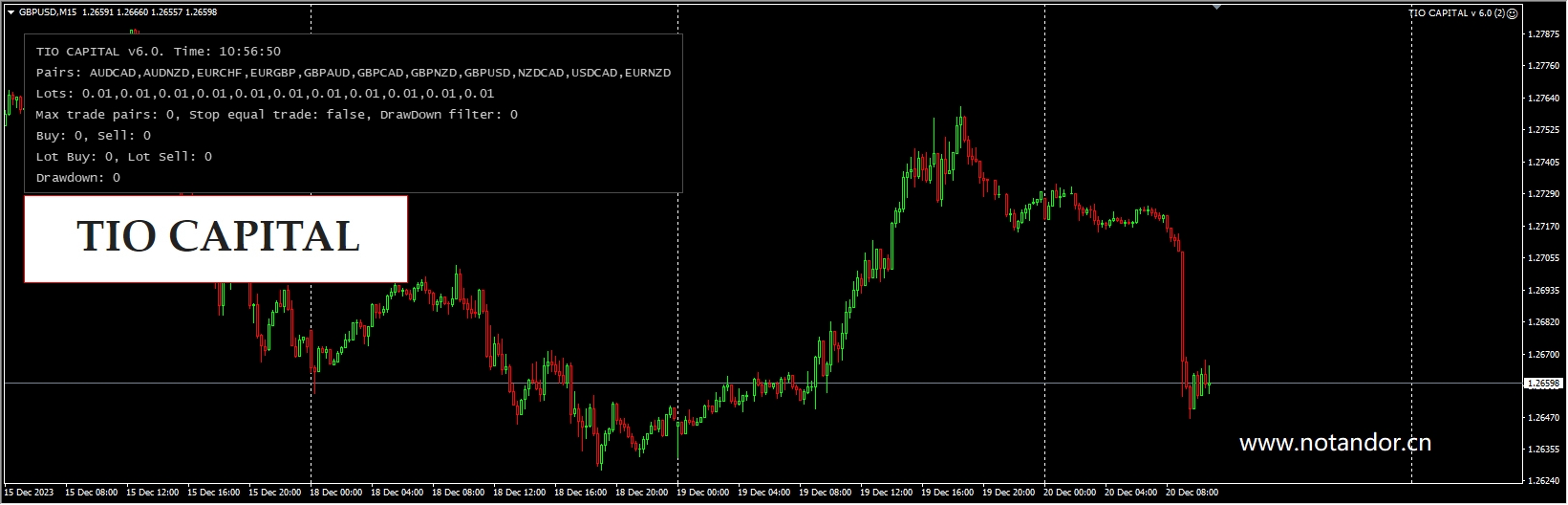Click the Buy: 0, Sell: 0 line
The width and height of the screenshot is (1568, 505).
(x=94, y=136)
